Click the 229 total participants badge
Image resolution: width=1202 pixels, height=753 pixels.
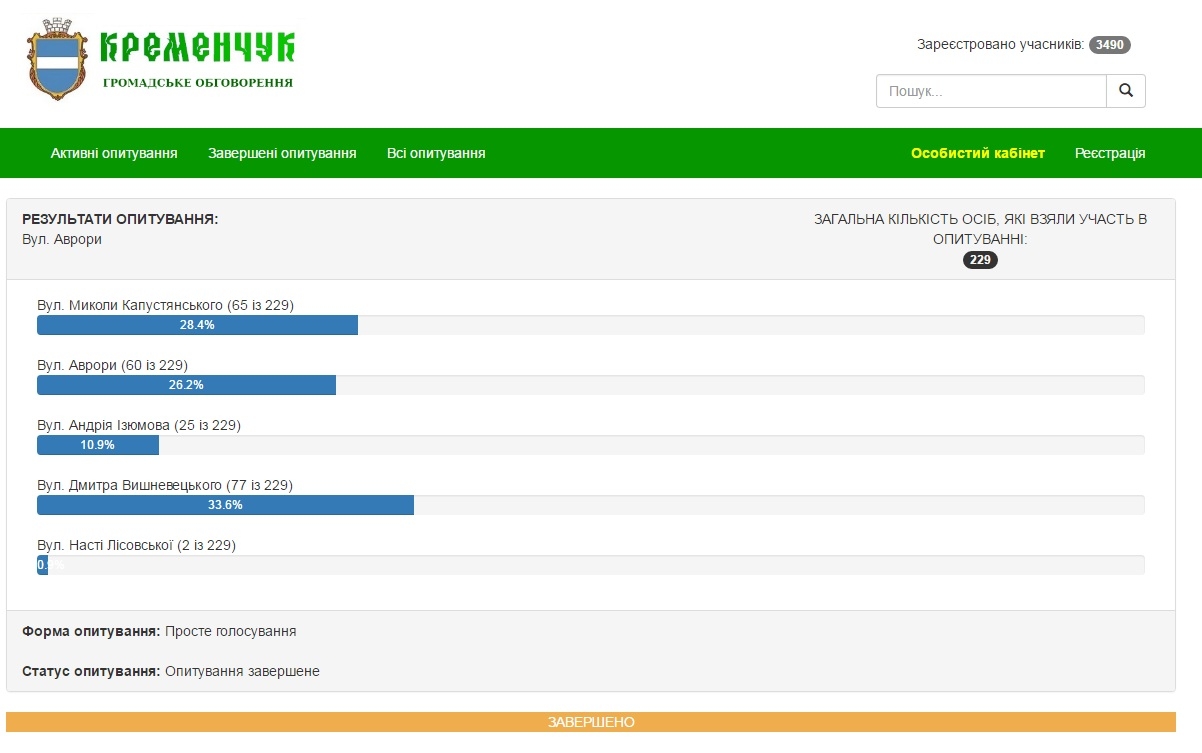980,260
